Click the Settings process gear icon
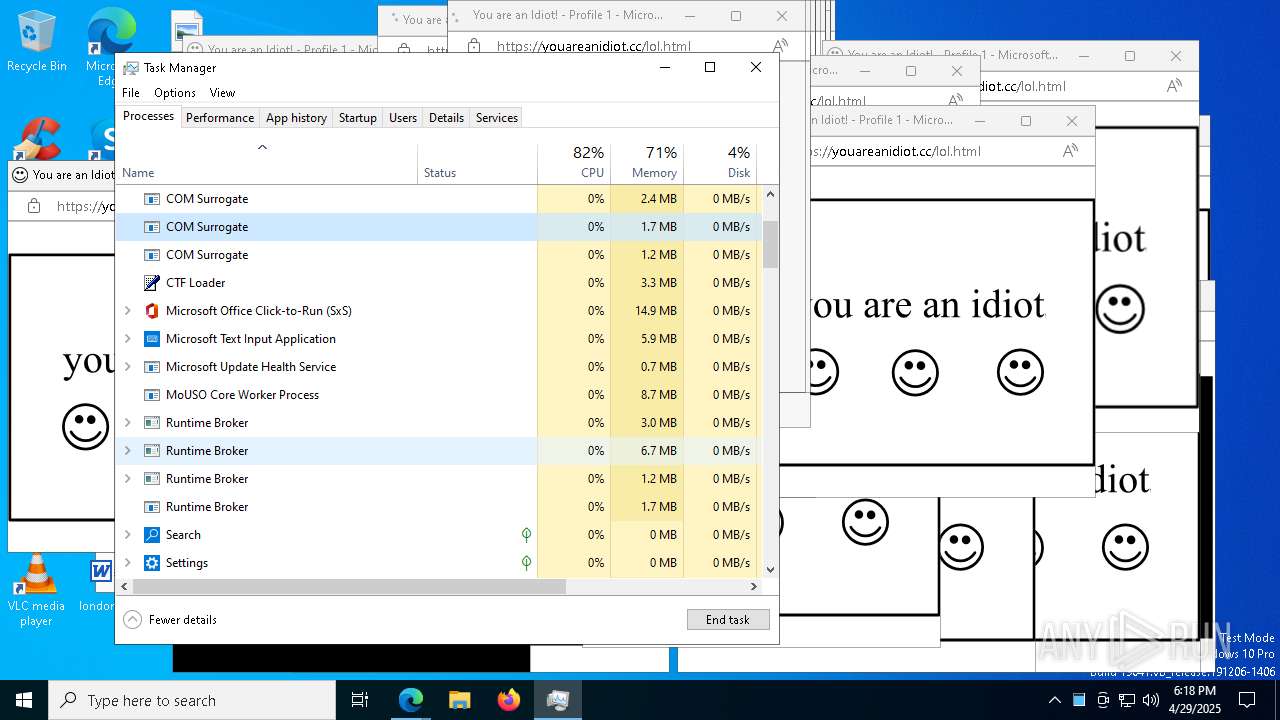 pyautogui.click(x=152, y=563)
